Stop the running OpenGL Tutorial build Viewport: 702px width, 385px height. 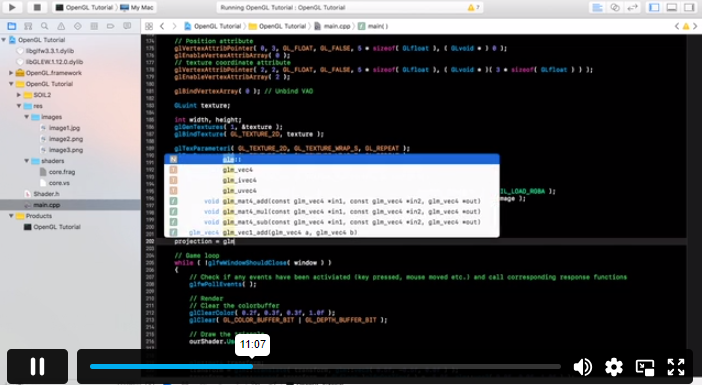[x=37, y=7]
